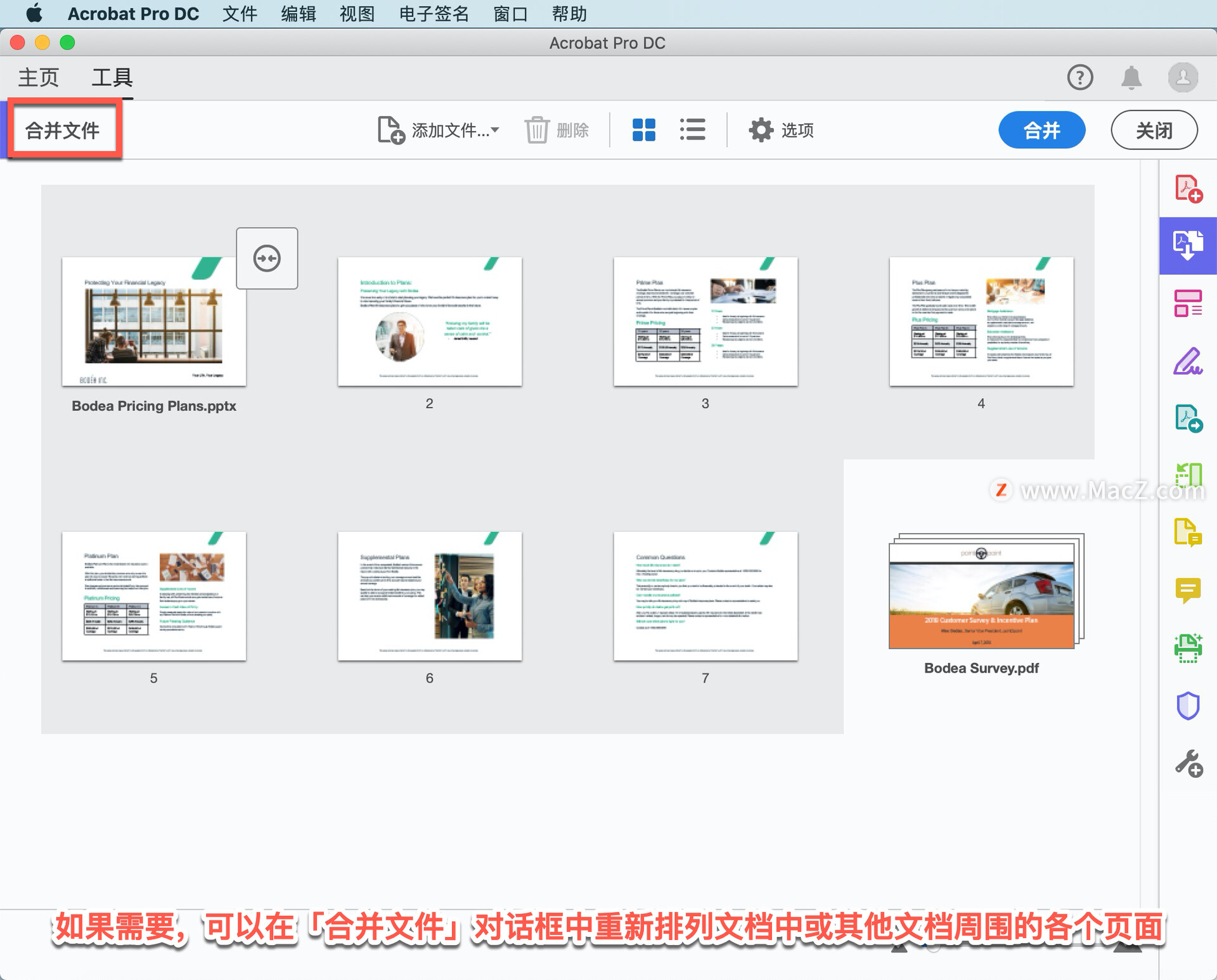The image size is (1217, 980).
Task: Switch to the 主页 home tab
Action: point(38,77)
